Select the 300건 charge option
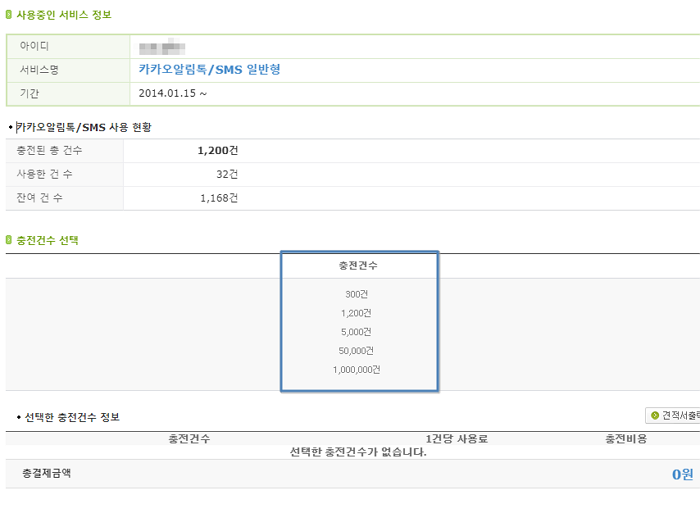Screen dimensions: 700x513 coord(356,294)
